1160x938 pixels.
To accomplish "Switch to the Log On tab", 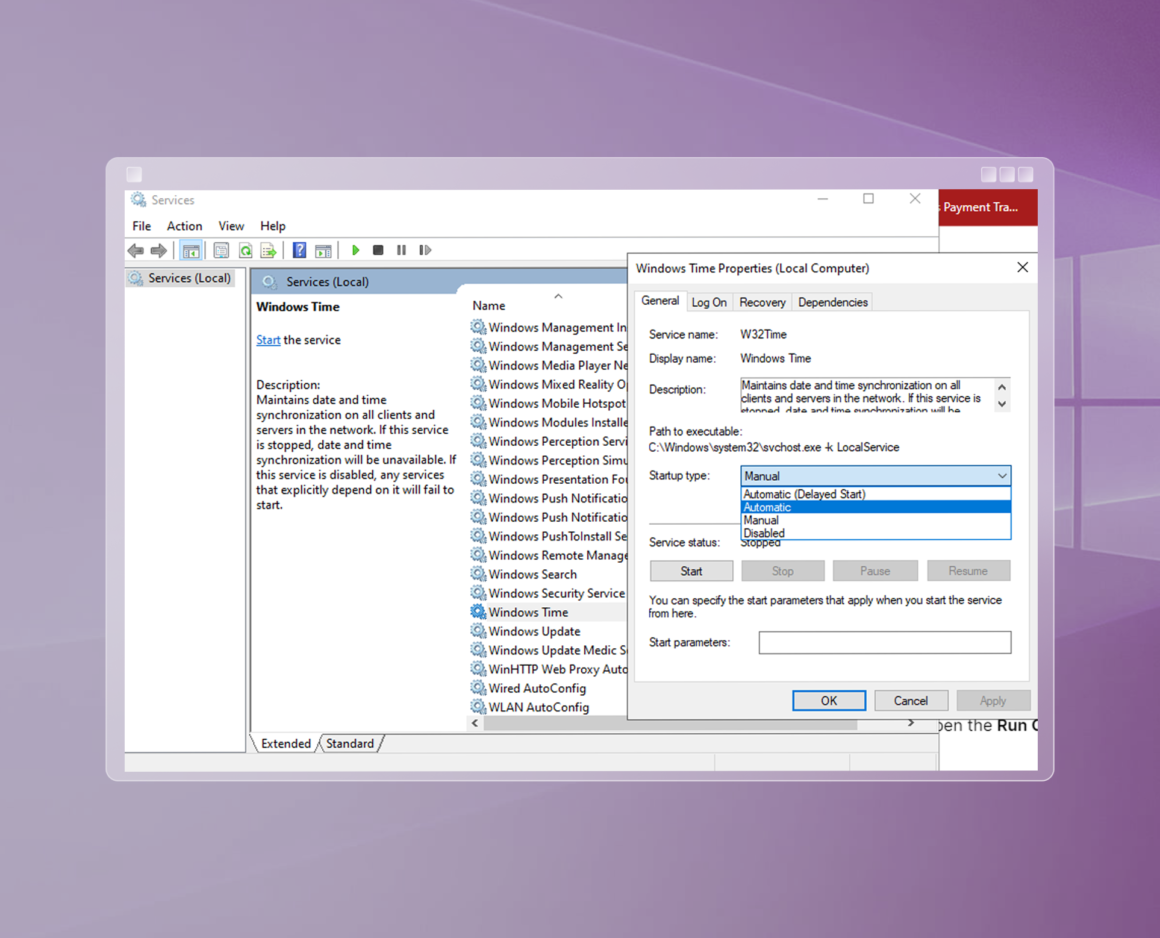I will 709,301.
